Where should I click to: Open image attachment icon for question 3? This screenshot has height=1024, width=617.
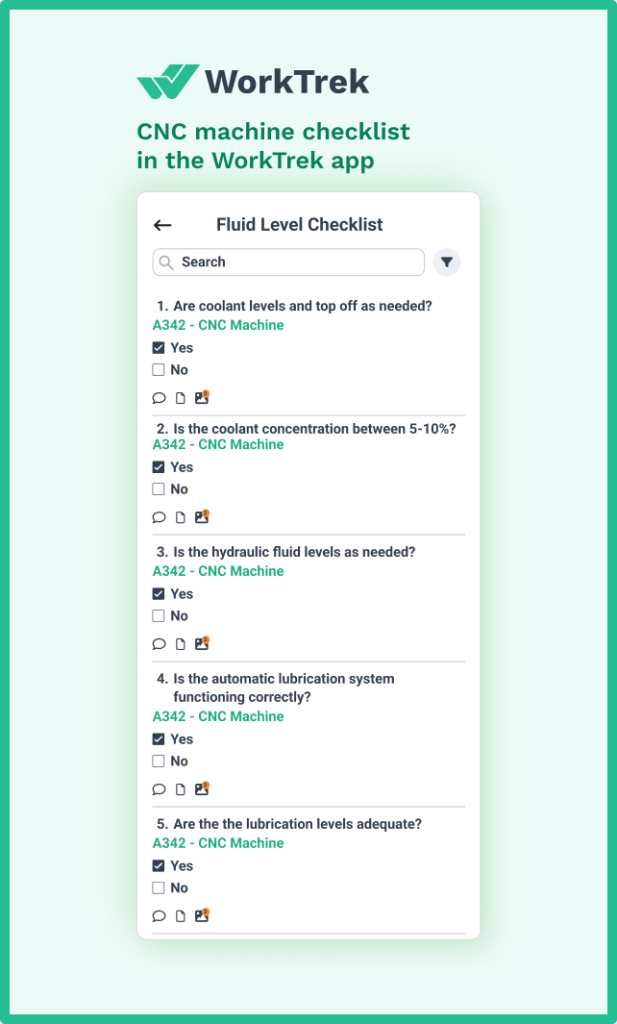pyautogui.click(x=202, y=644)
